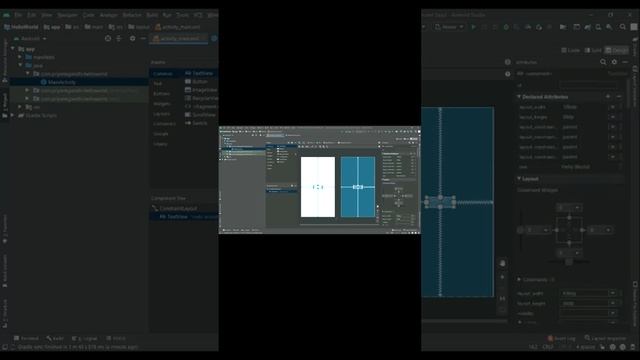The width and height of the screenshot is (640, 360).
Task: Click the id input field in Attributes
Action: click(x=589, y=85)
